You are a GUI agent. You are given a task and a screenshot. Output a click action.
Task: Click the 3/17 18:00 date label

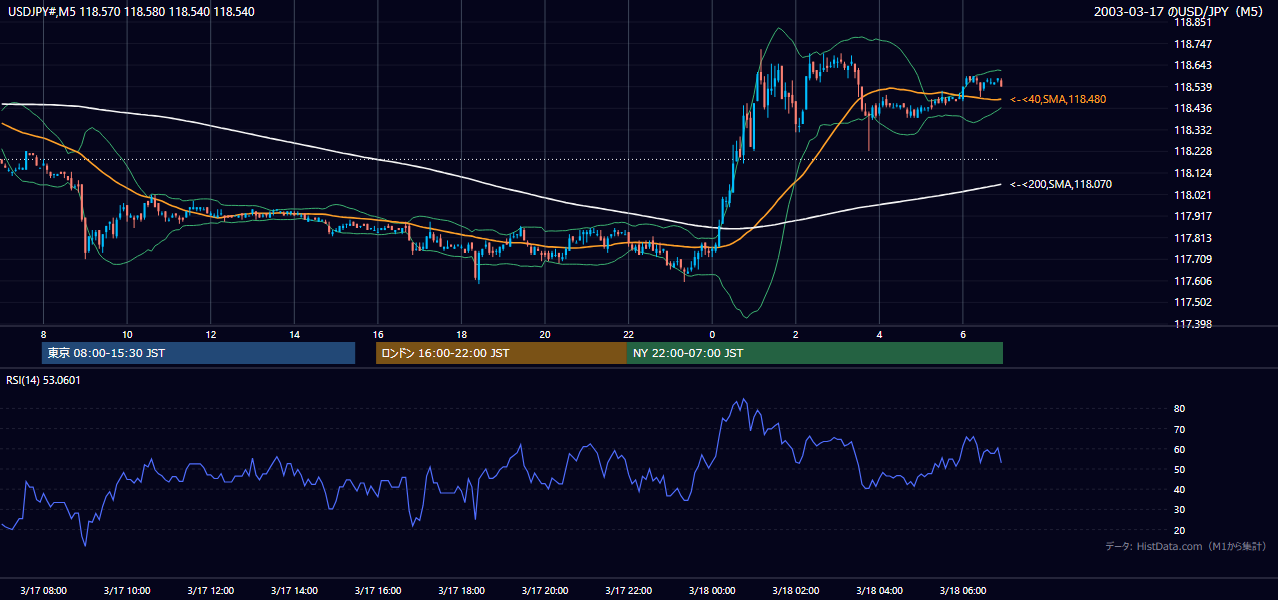coord(461,591)
